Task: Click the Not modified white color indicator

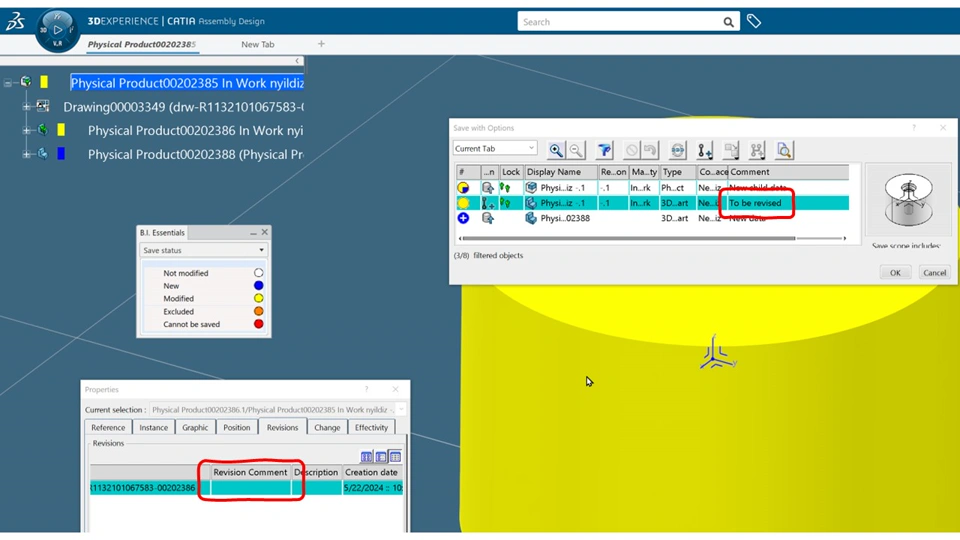Action: pos(258,273)
